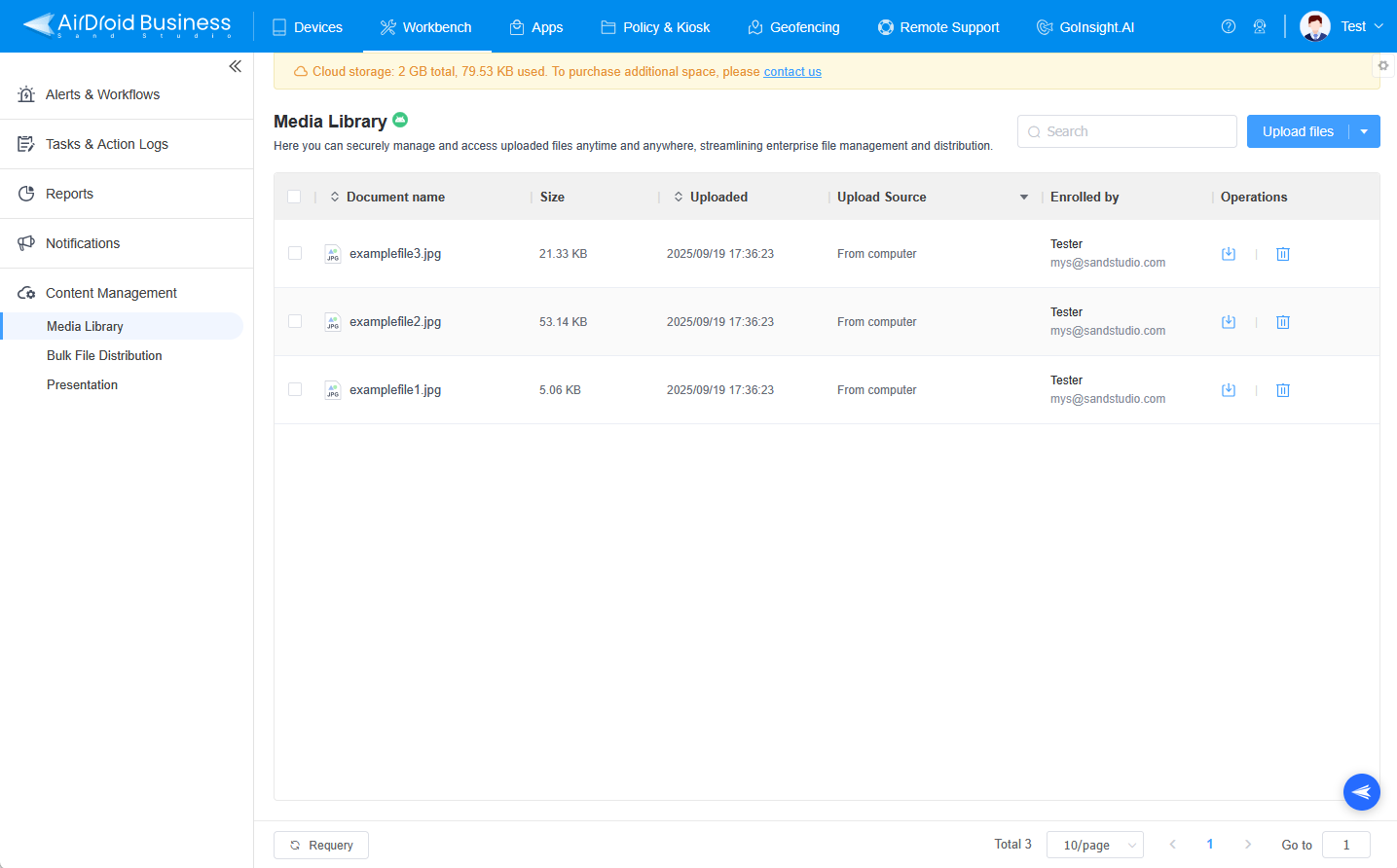Click the green status icon beside Media Library
This screenshot has width=1397, height=868.
click(x=400, y=120)
